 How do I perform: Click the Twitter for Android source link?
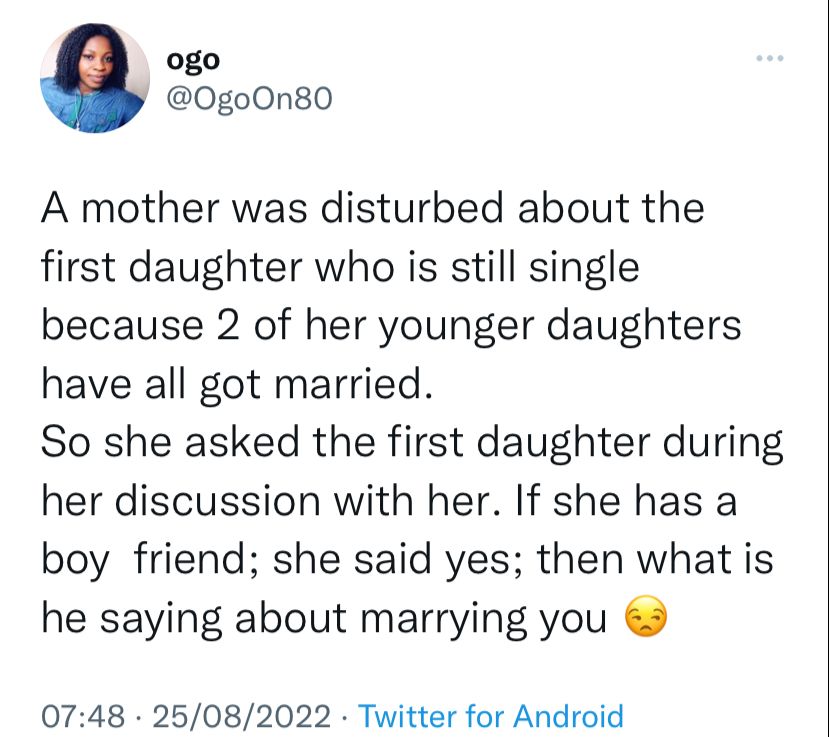pos(490,716)
